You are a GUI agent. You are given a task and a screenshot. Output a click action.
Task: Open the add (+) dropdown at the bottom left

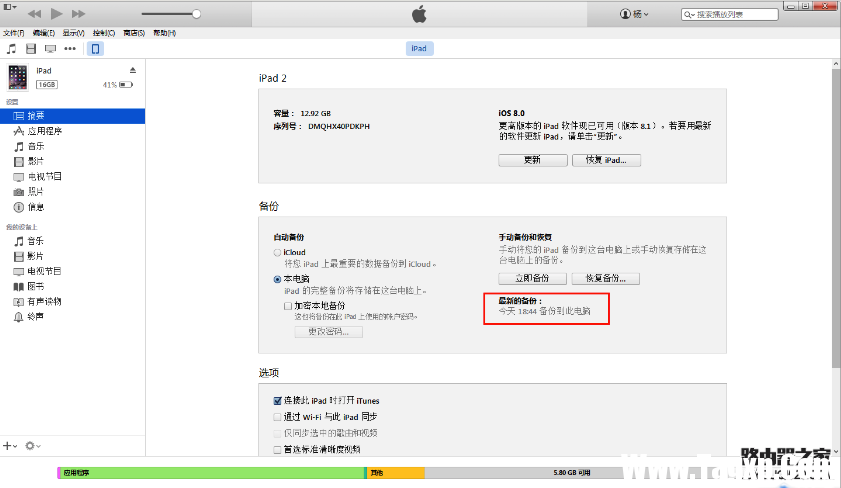tap(10, 446)
